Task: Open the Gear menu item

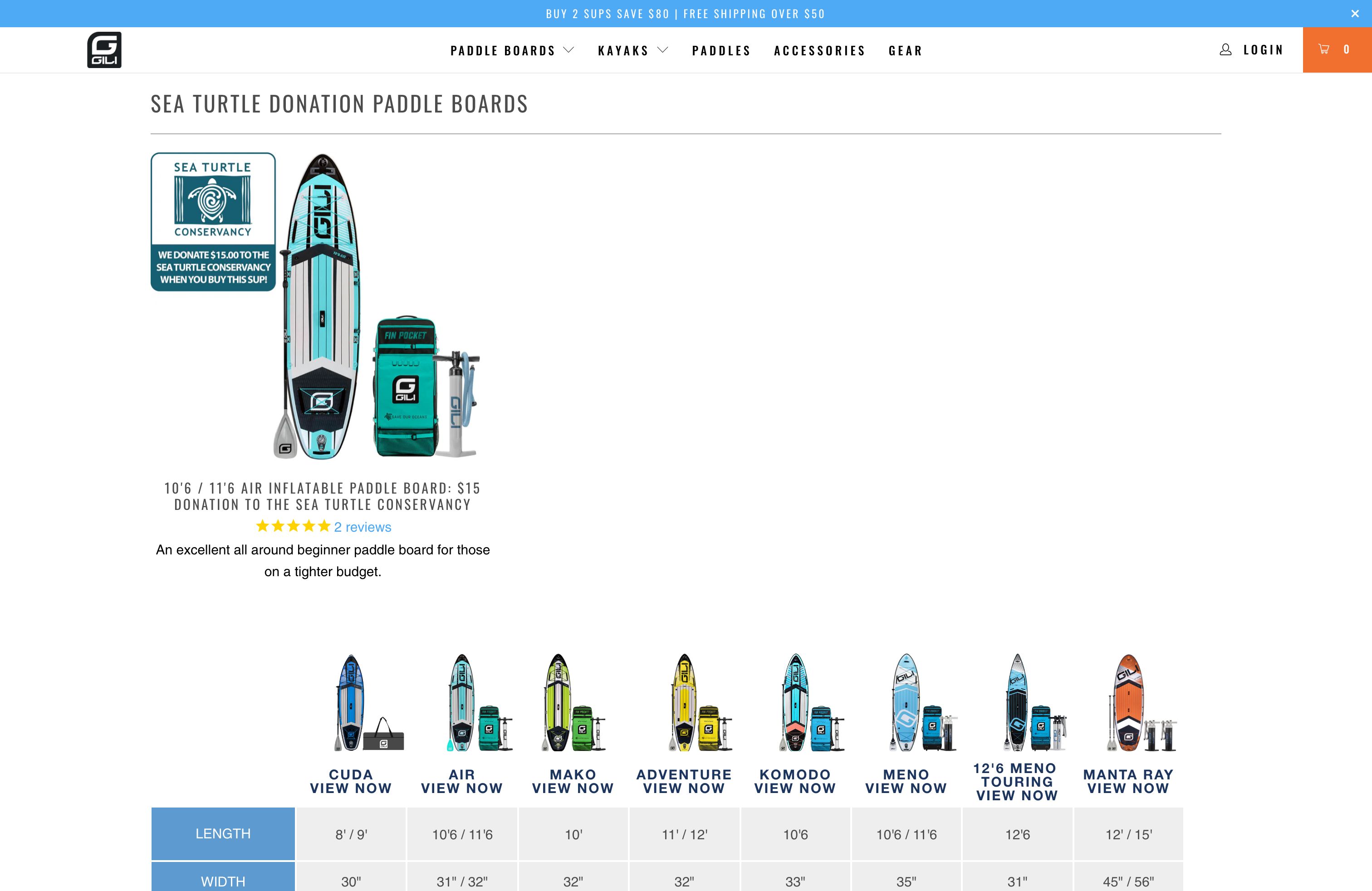Action: (905, 50)
